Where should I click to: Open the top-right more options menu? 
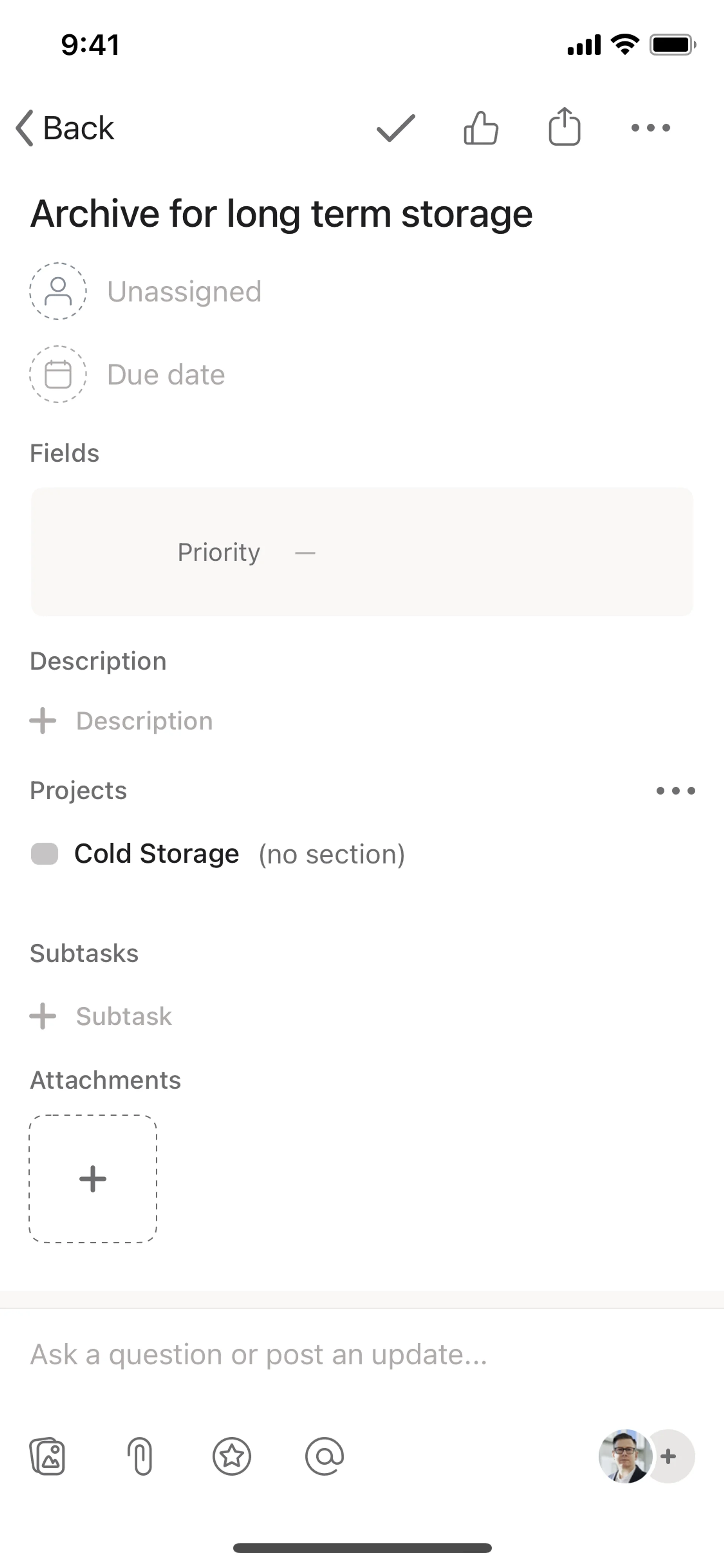[x=650, y=128]
